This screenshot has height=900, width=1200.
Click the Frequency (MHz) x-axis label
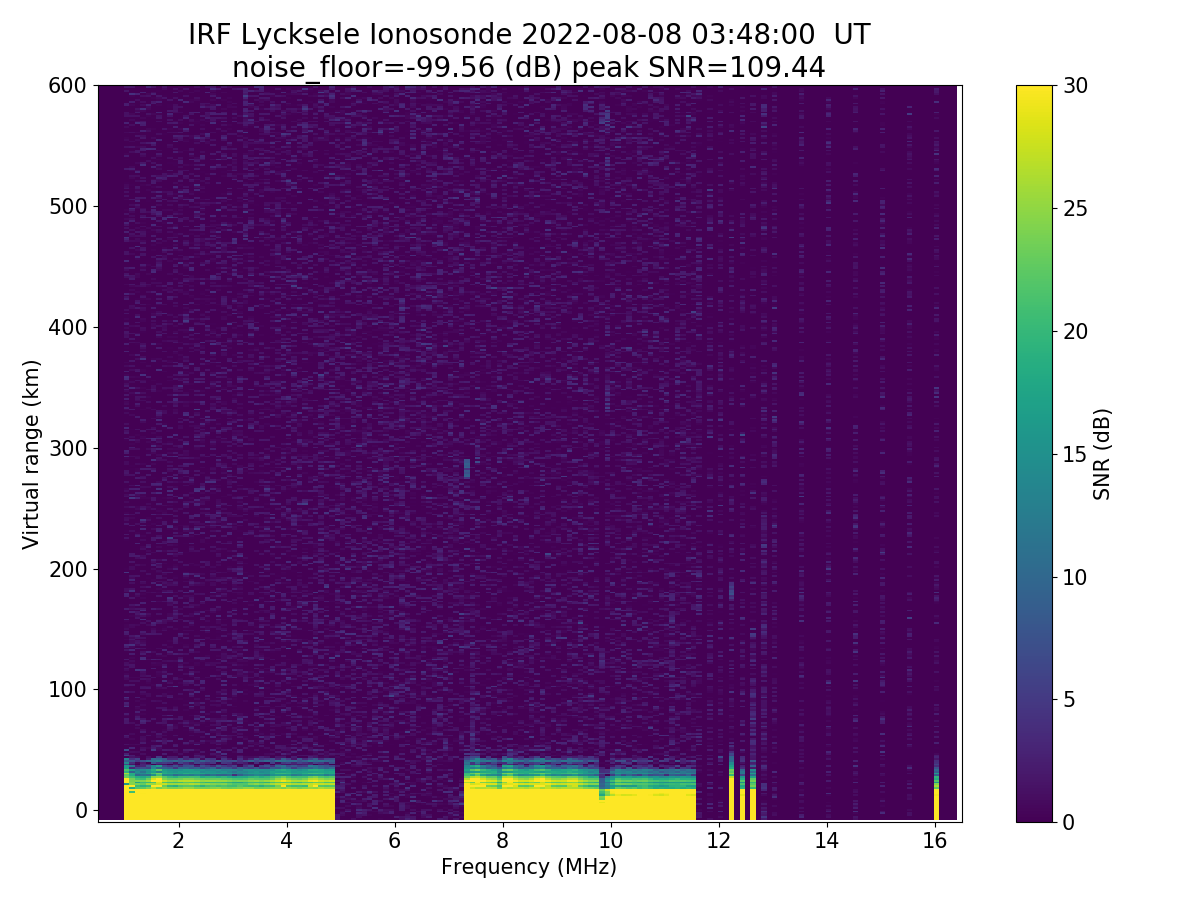[529, 867]
